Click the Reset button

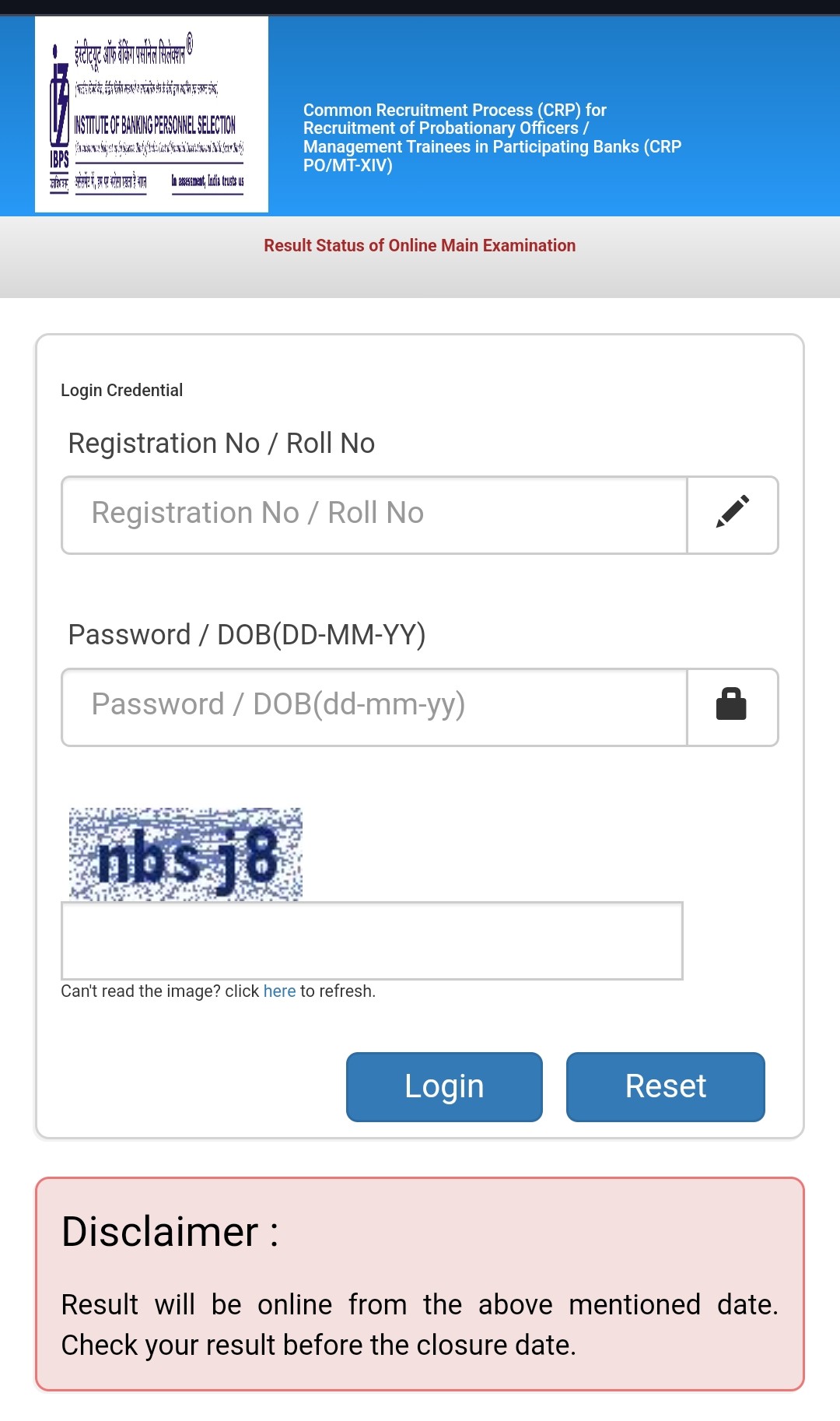click(666, 1086)
